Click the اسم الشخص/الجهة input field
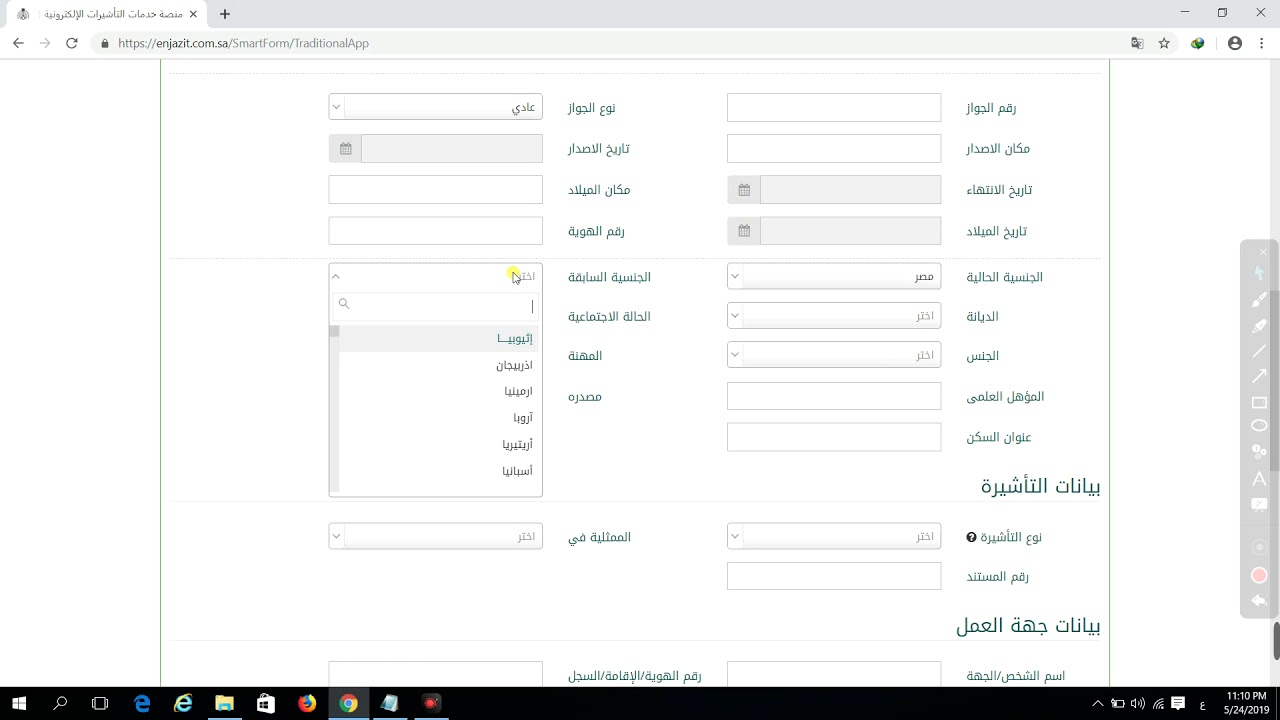Image resolution: width=1280 pixels, height=720 pixels. tap(834, 675)
